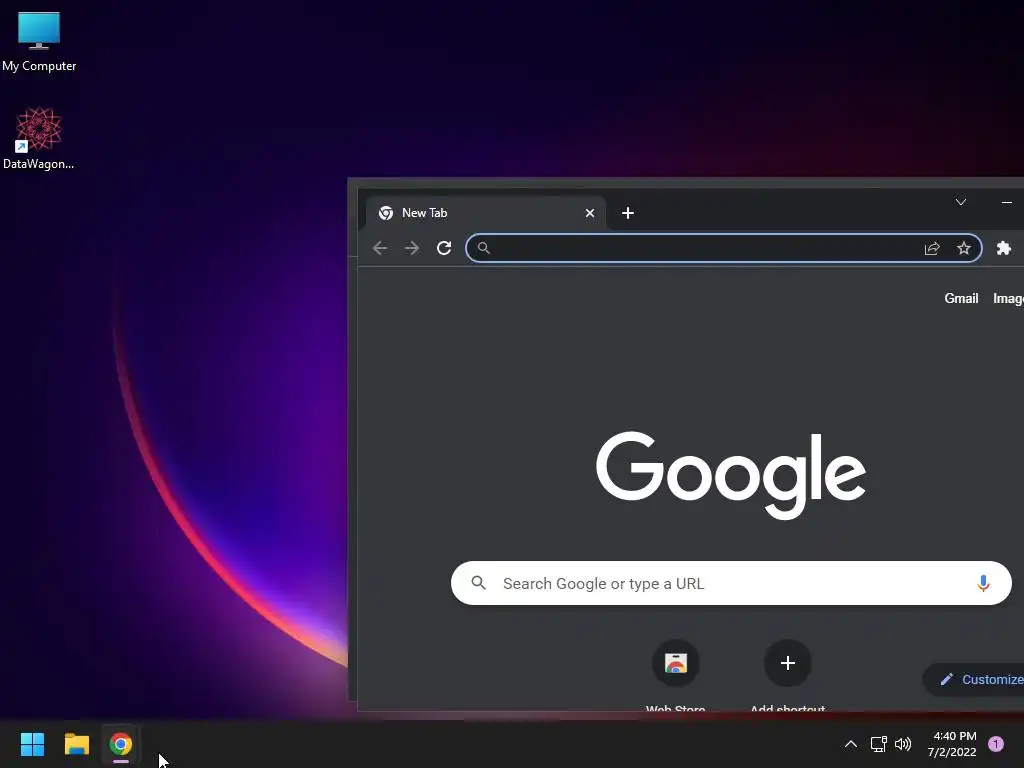Share this page from the address bar
1024x768 pixels.
tap(932, 248)
